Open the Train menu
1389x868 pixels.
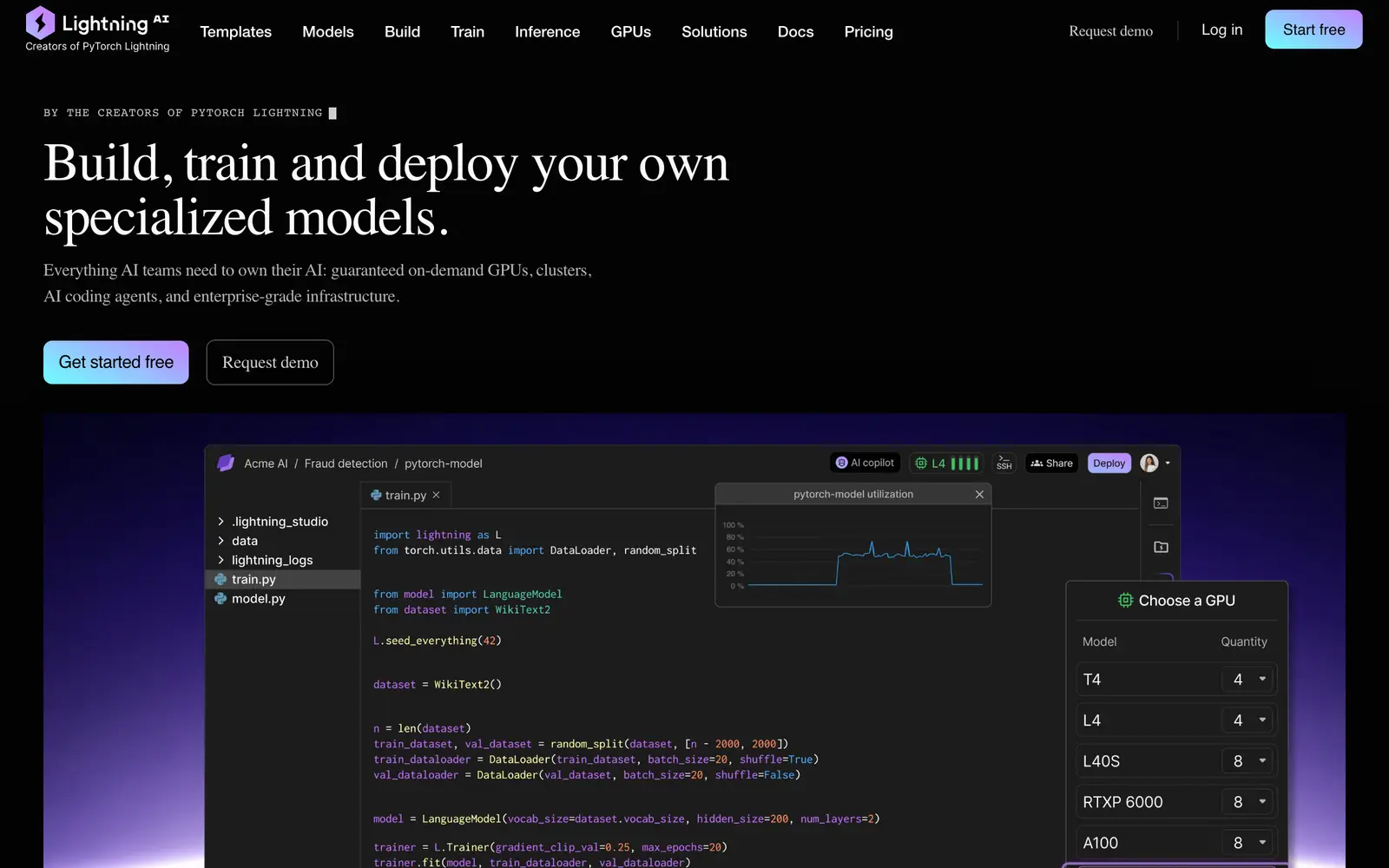click(468, 31)
